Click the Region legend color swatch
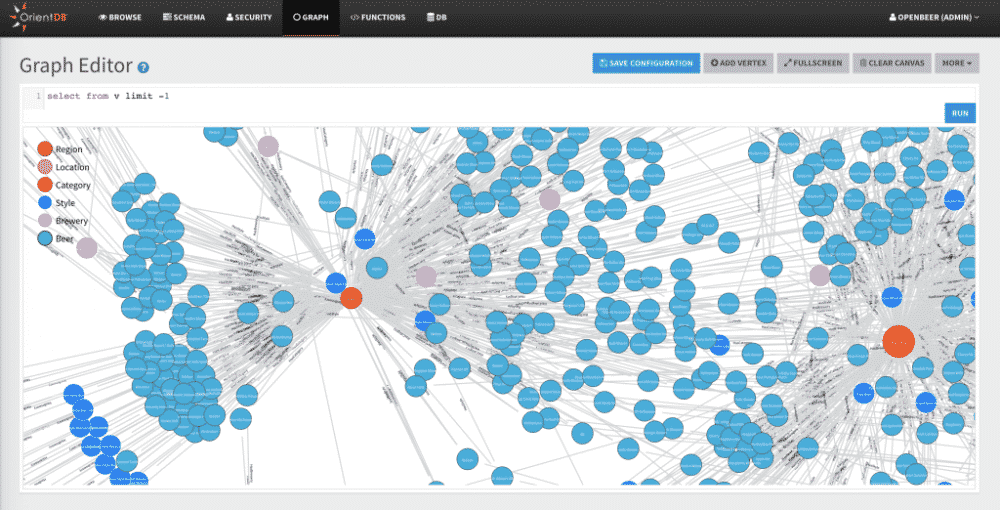 (x=45, y=149)
